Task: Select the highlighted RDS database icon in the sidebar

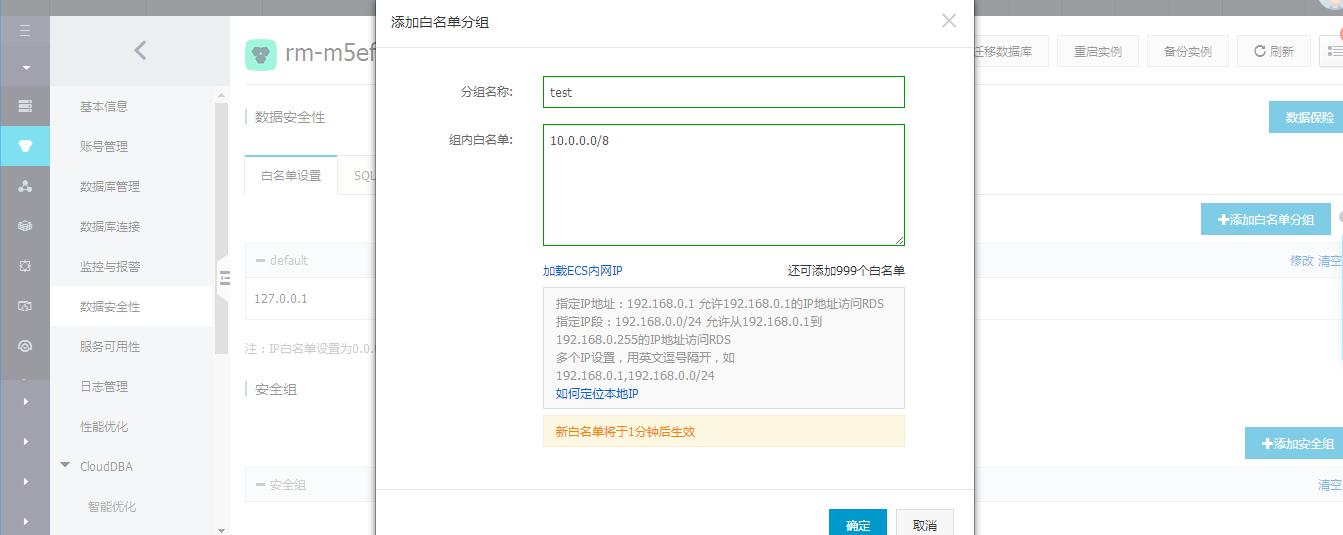Action: 25,146
